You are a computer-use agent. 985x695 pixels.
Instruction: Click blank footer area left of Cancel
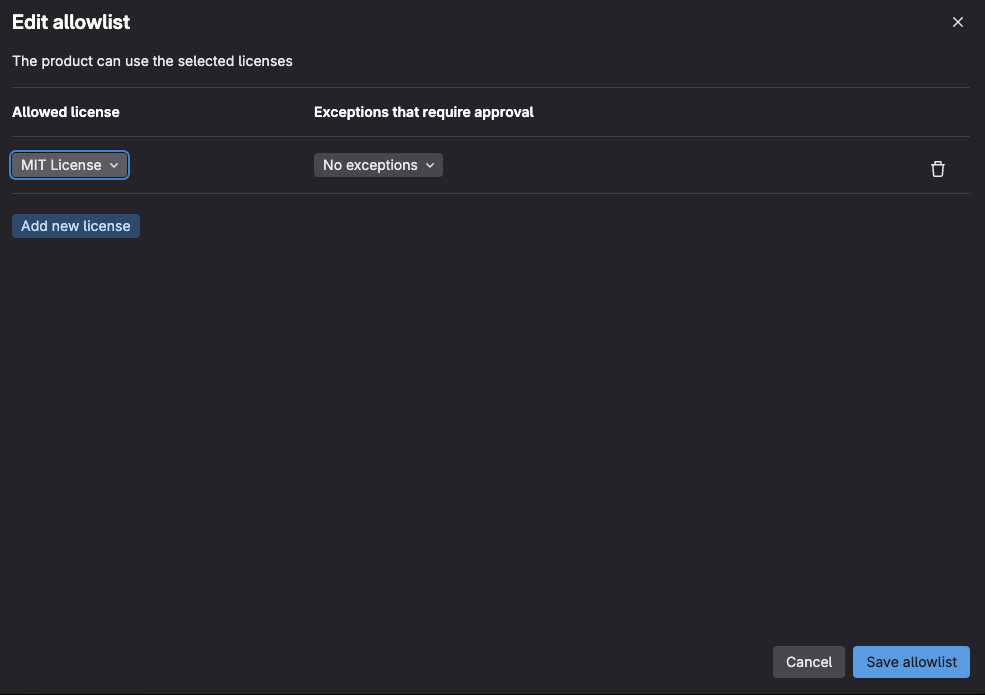pos(400,662)
